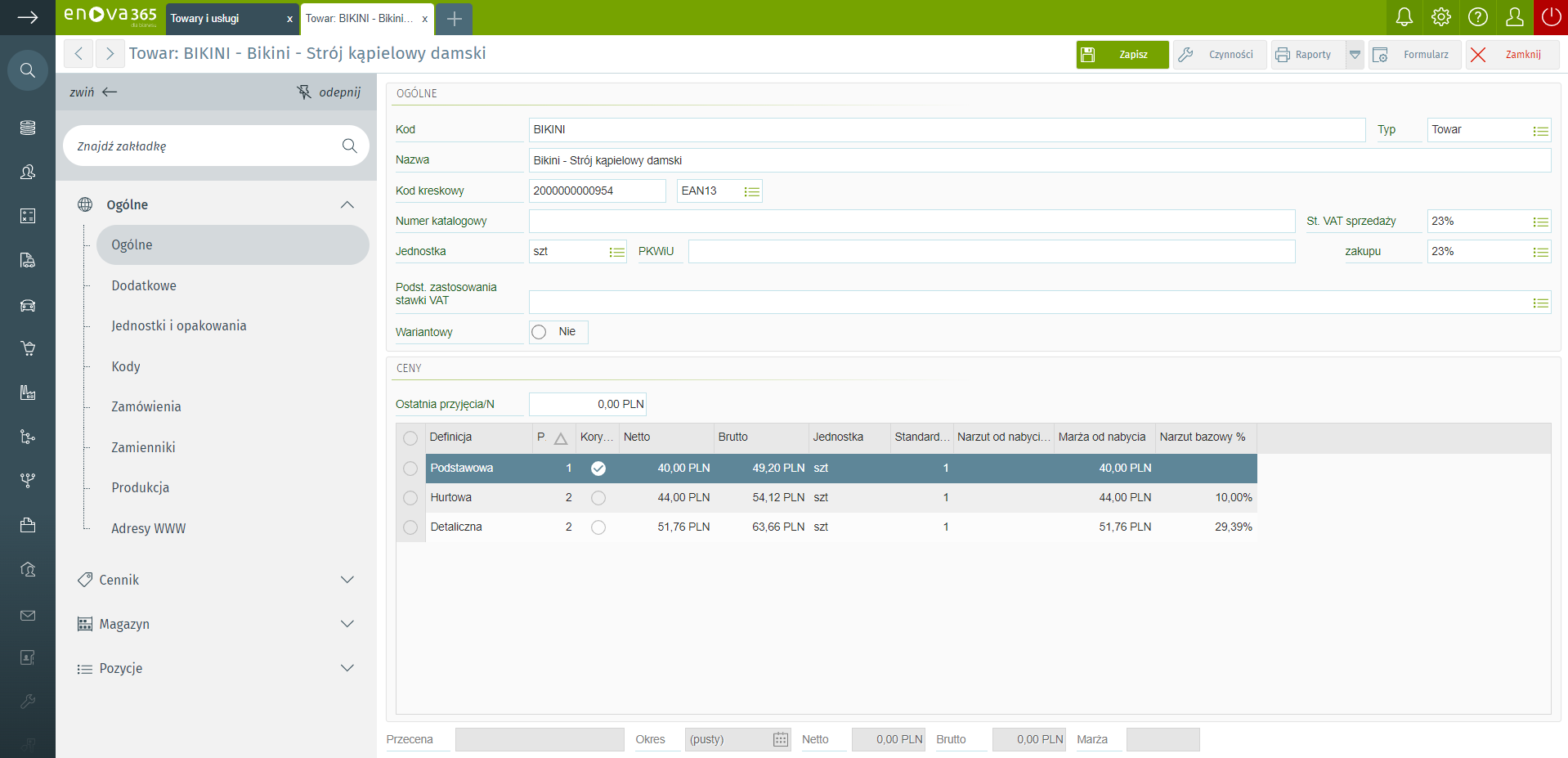Click the shopping cart sidebar icon

pos(28,348)
